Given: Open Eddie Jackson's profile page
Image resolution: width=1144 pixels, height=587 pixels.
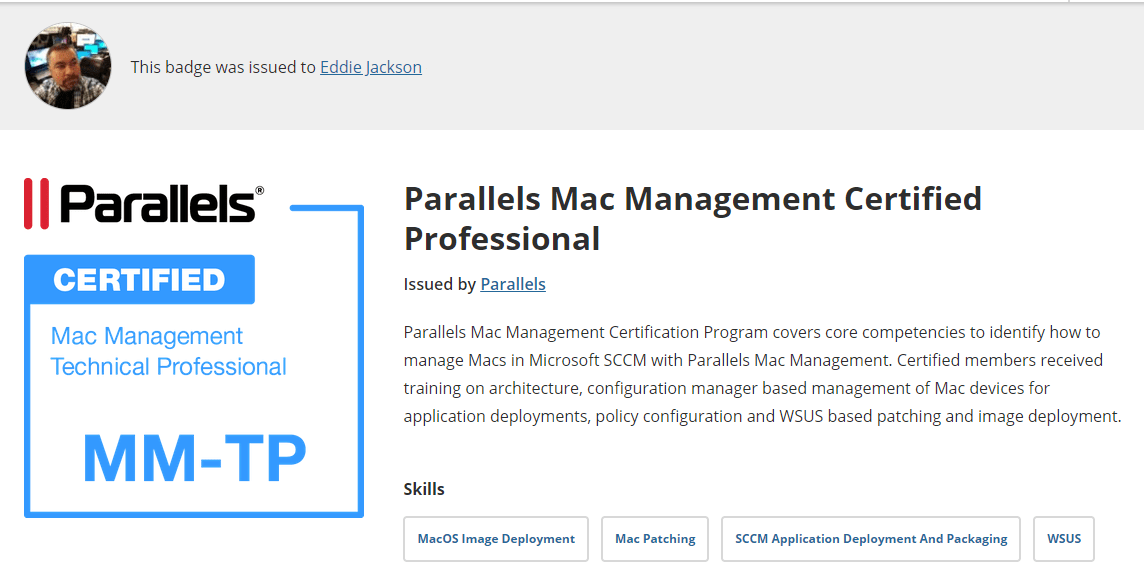Looking at the screenshot, I should pos(371,67).
